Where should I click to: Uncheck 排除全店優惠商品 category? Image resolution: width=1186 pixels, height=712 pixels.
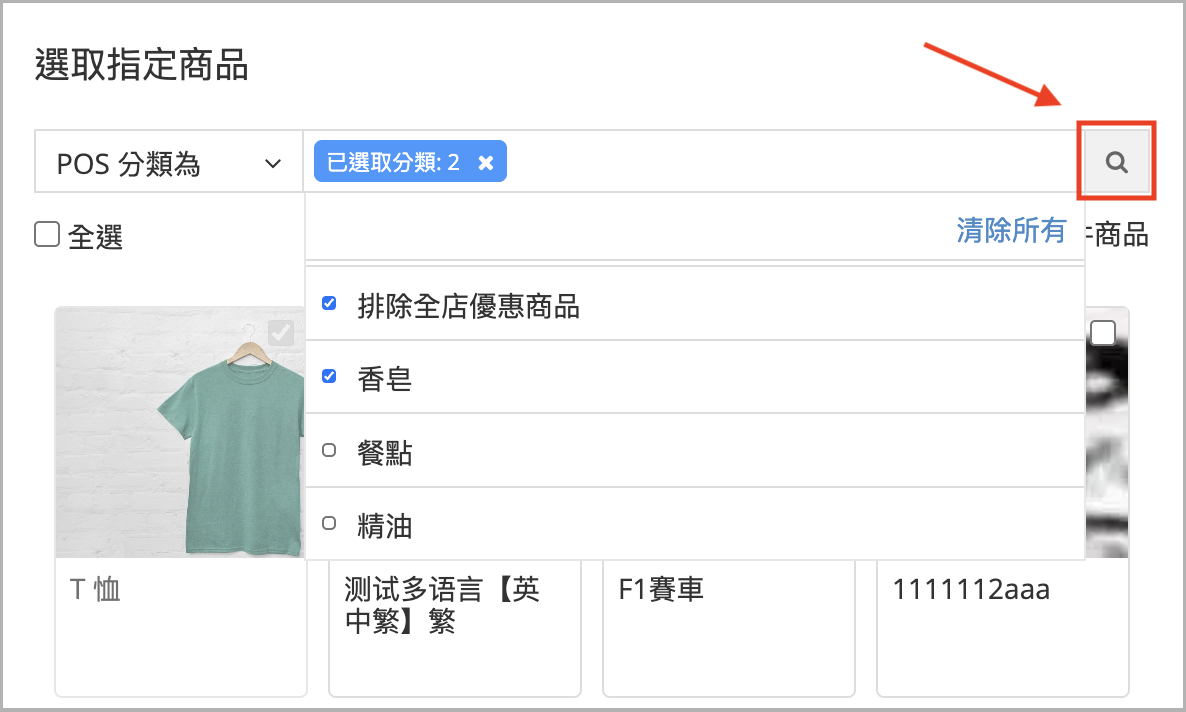(329, 303)
